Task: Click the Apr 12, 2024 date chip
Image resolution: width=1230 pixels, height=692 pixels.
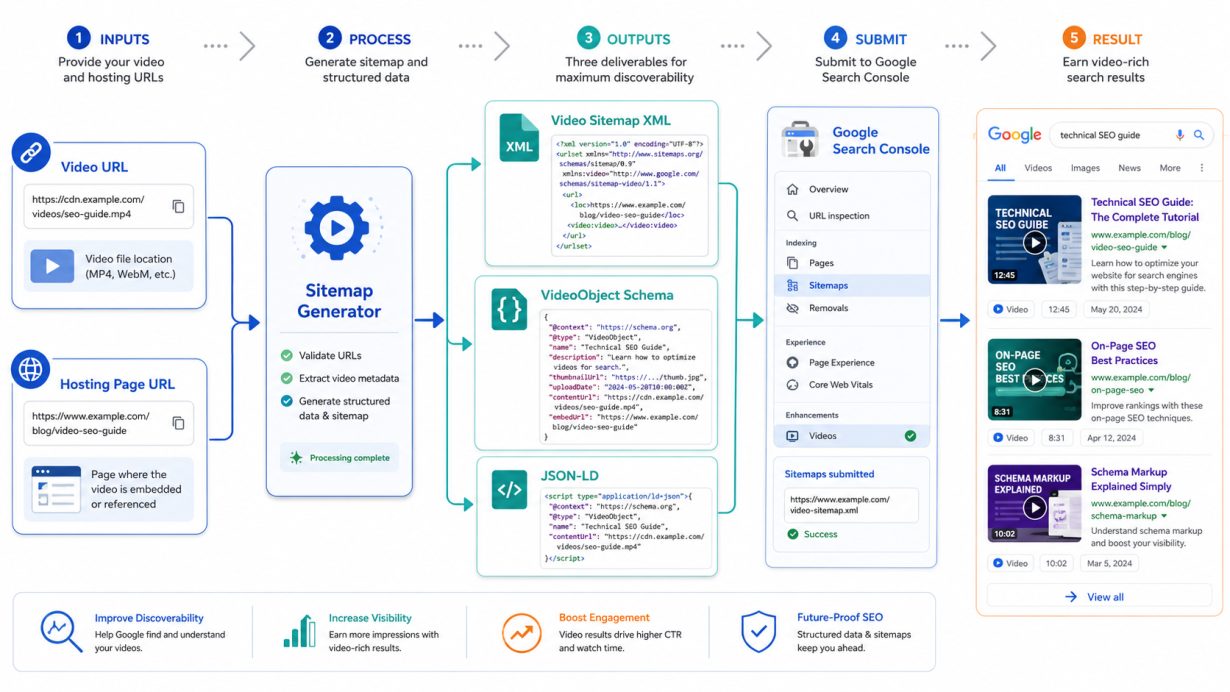Action: pyautogui.click(x=1112, y=437)
